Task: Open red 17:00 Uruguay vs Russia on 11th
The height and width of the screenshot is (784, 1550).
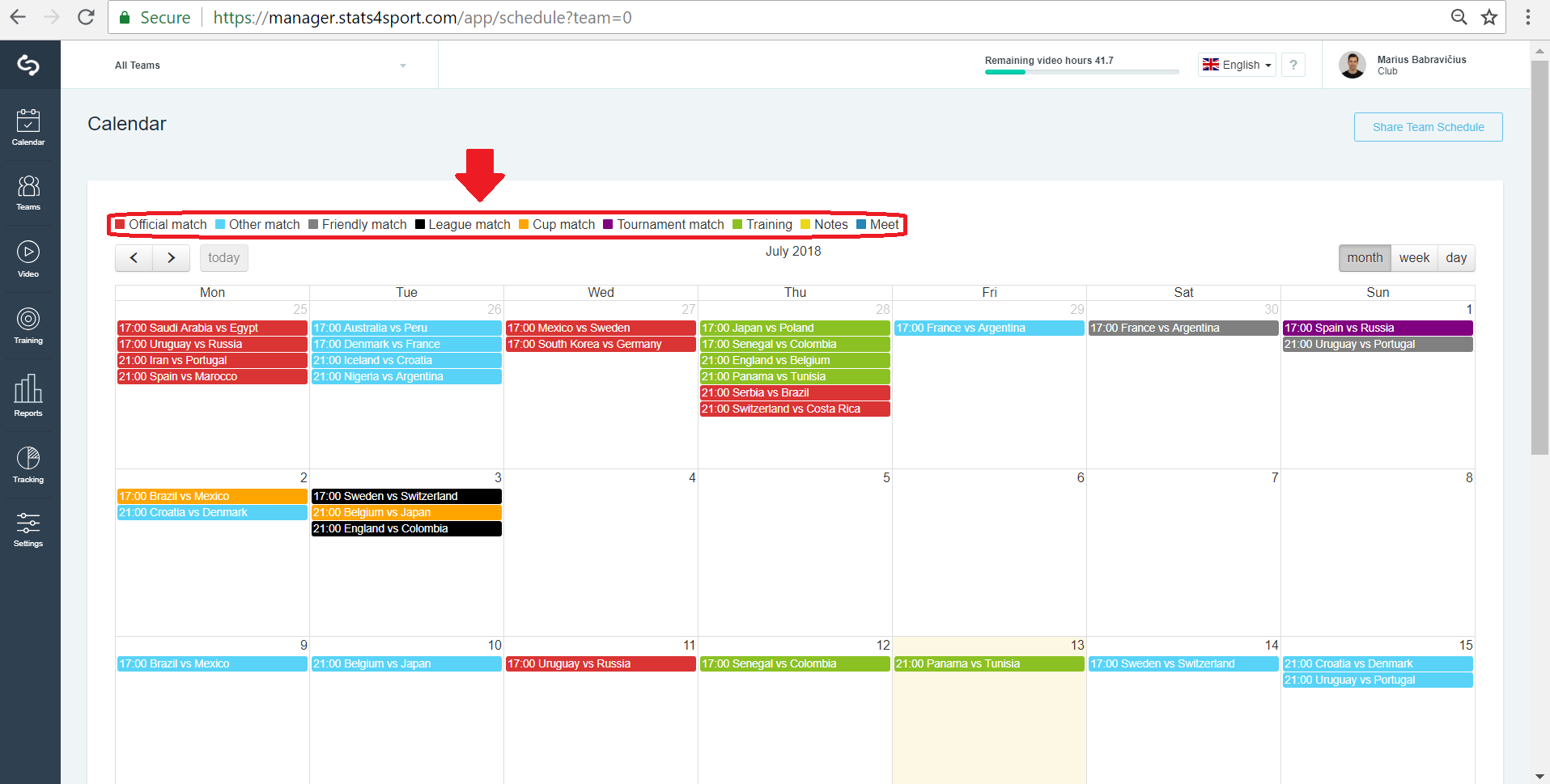Action: click(x=601, y=663)
